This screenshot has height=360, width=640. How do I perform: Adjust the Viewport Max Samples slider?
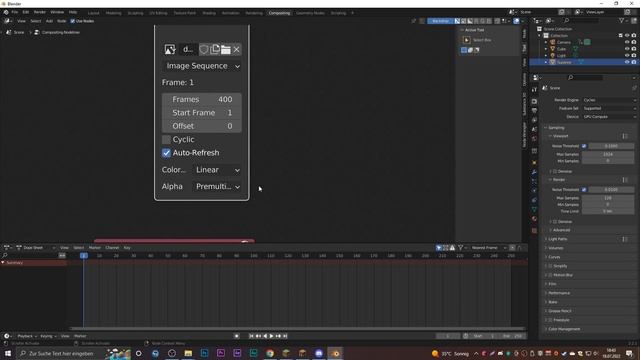point(608,154)
